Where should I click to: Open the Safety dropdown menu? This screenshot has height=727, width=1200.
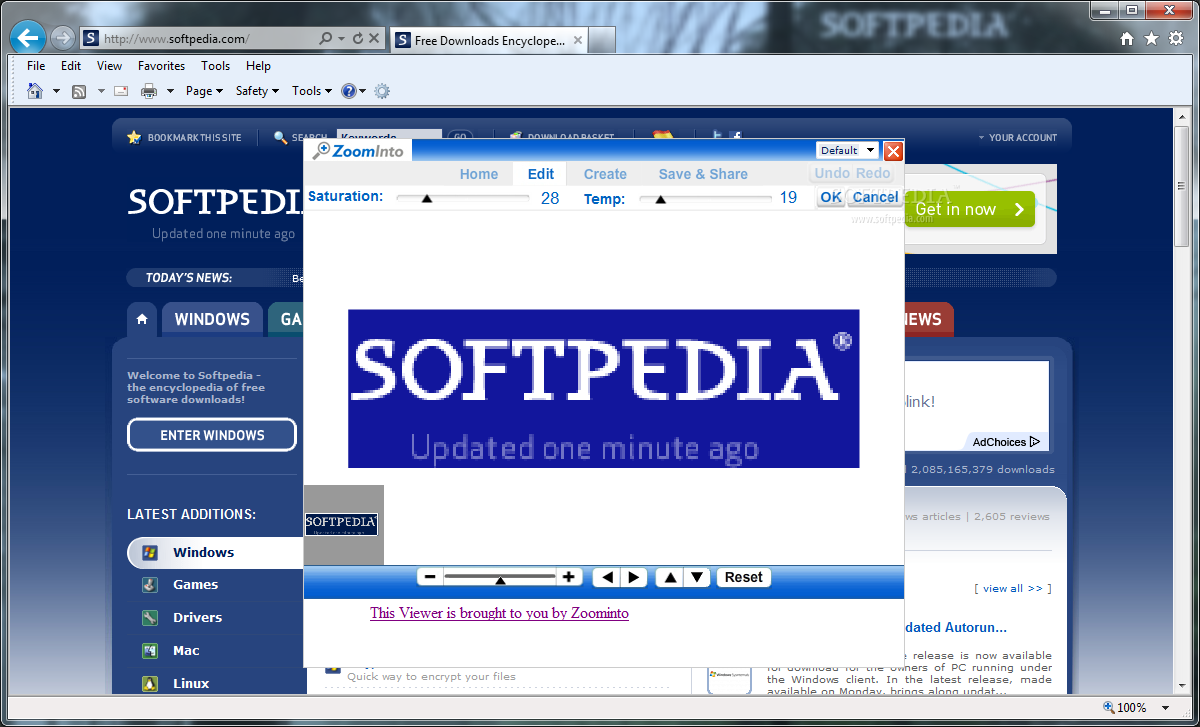coord(257,91)
